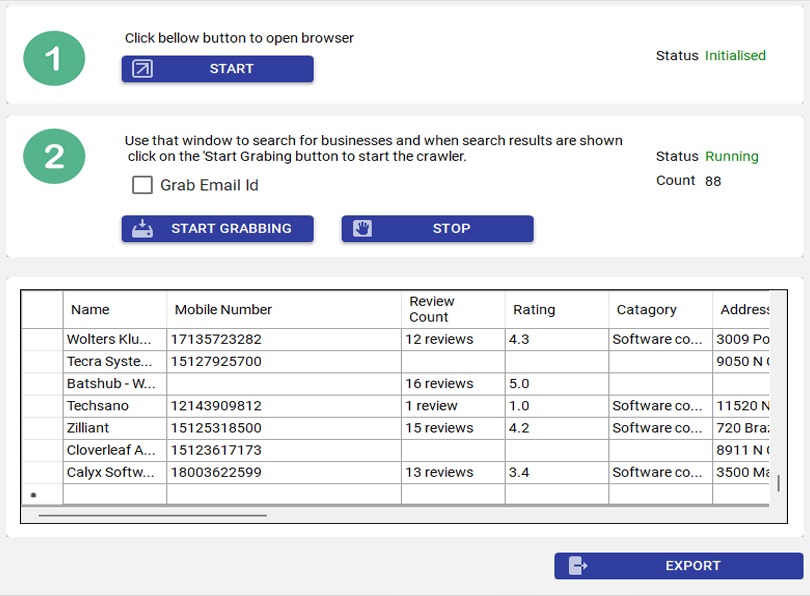Select the Zilliant name cell
The width and height of the screenshot is (810, 596).
115,428
